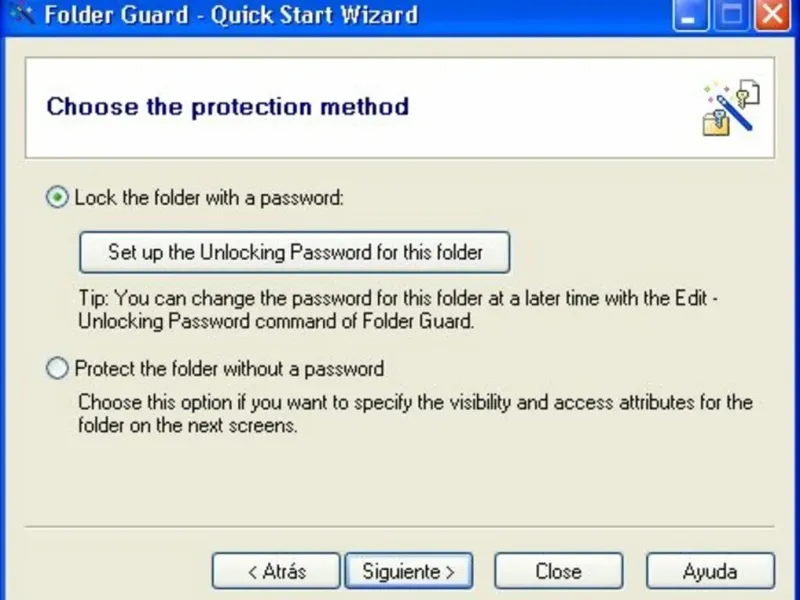This screenshot has height=600, width=800.
Task: Click the separator line above the navigation buttons
Action: click(400, 526)
